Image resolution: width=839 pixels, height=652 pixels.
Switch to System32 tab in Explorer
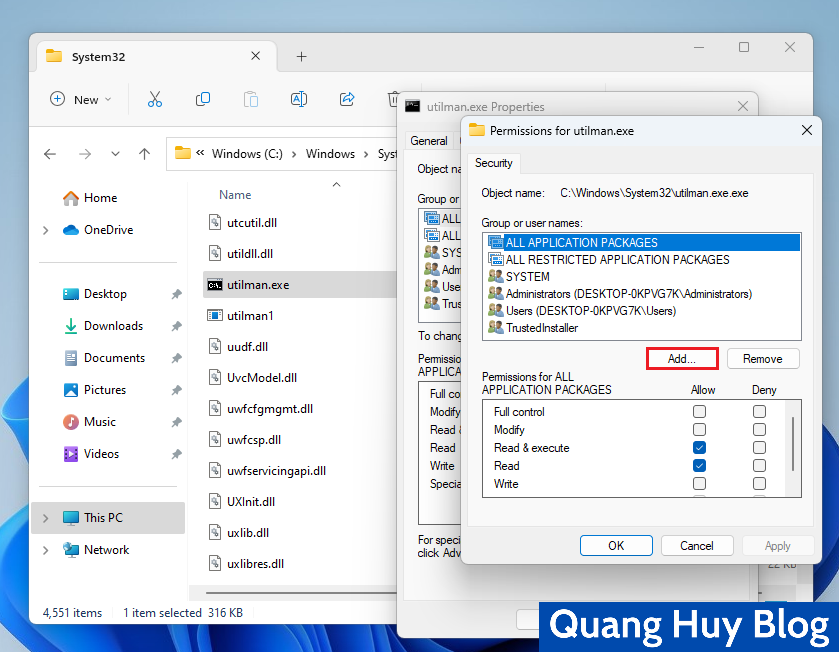tap(155, 57)
